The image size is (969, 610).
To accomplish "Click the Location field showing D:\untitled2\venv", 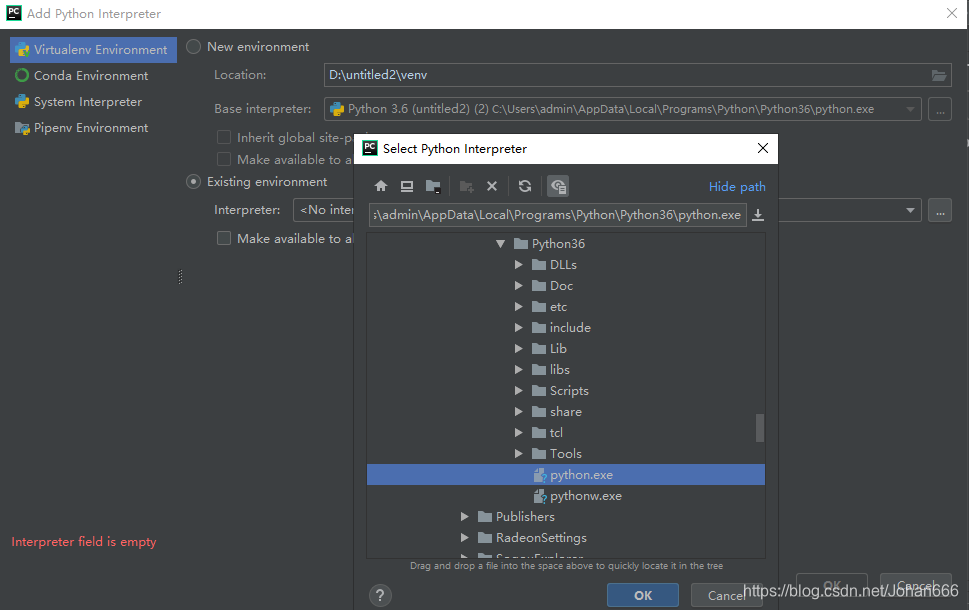I will tap(637, 75).
